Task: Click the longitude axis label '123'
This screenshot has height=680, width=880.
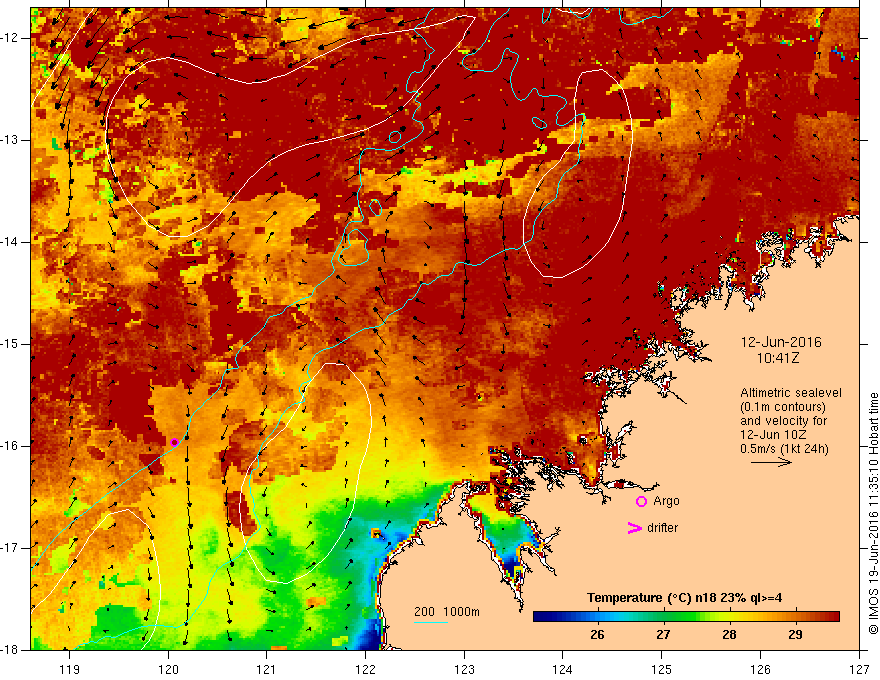Action: 464,669
